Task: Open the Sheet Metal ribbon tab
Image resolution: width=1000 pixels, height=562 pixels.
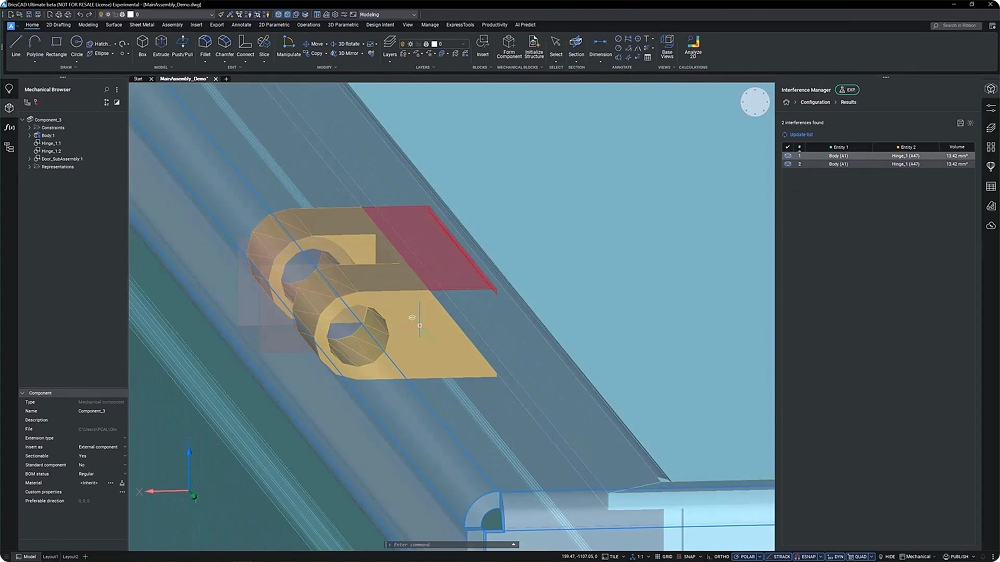Action: click(x=141, y=25)
